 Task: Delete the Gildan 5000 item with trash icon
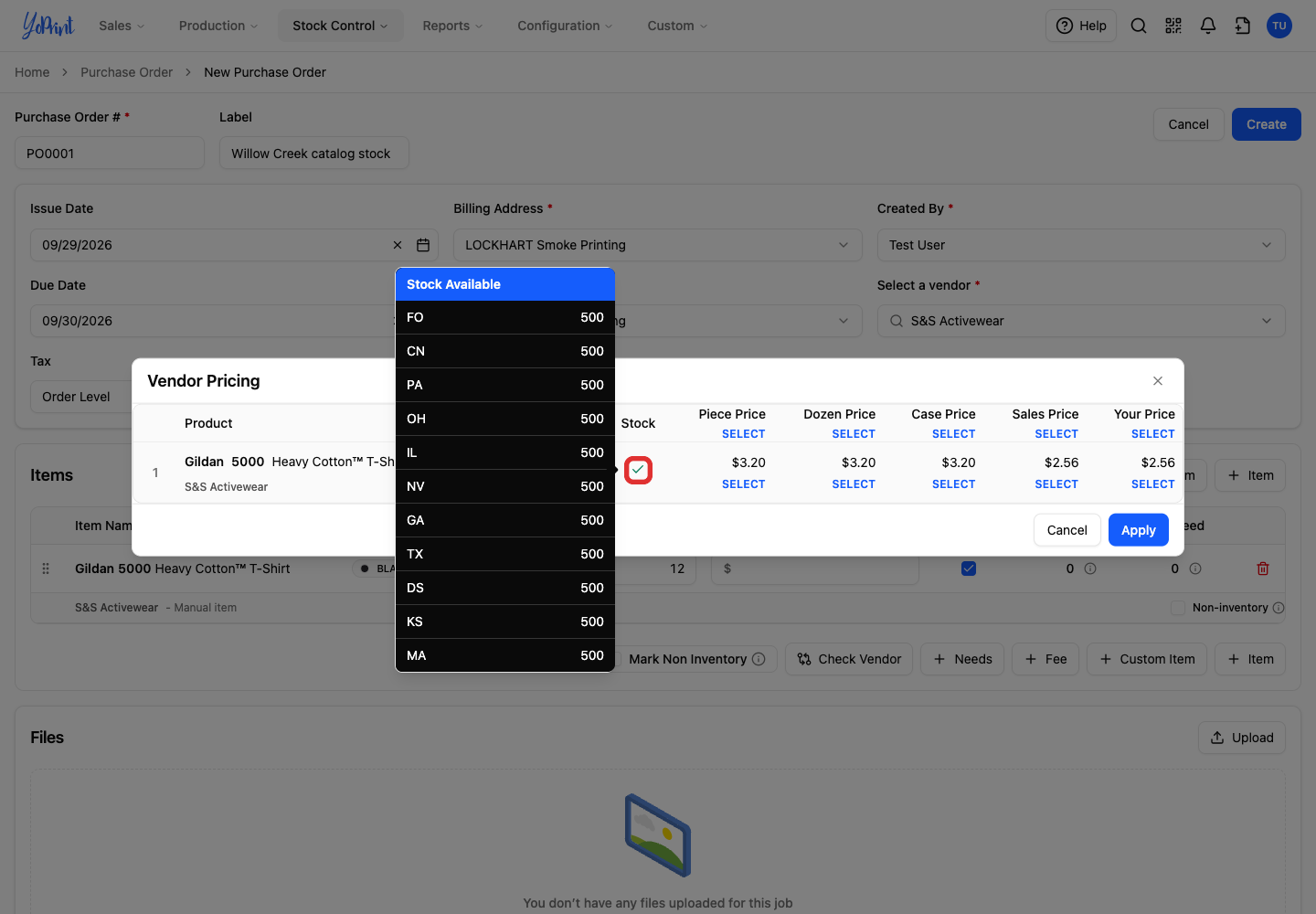[x=1263, y=569]
